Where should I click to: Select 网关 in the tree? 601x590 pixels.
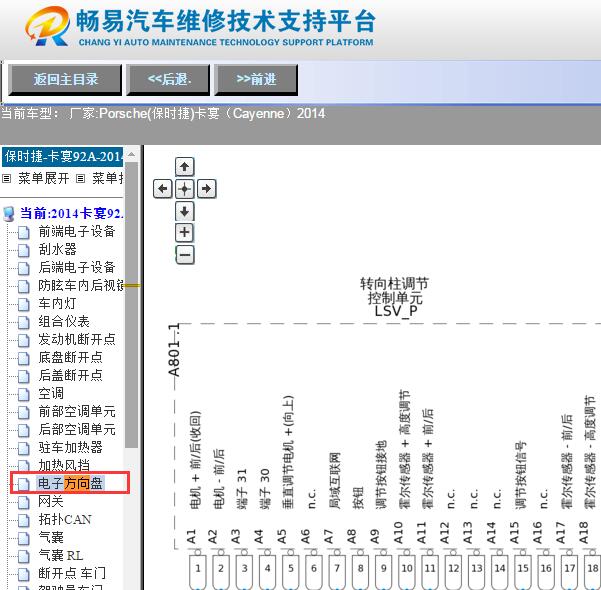tap(51, 501)
